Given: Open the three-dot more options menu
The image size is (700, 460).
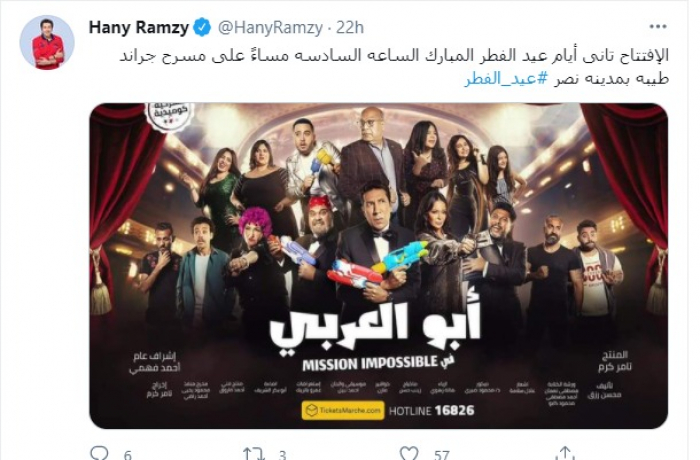Looking at the screenshot, I should tap(658, 27).
